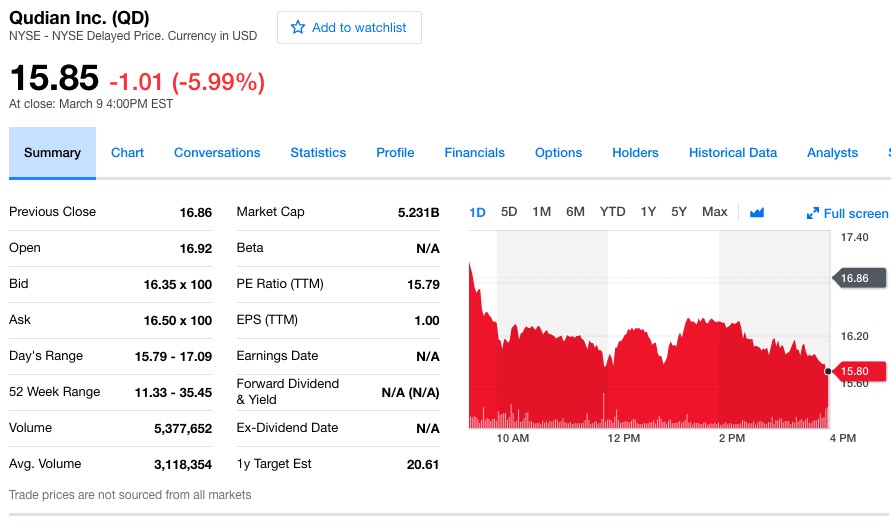Select the 1Y chart range
Viewport: 891px width, 522px height.
coord(648,212)
